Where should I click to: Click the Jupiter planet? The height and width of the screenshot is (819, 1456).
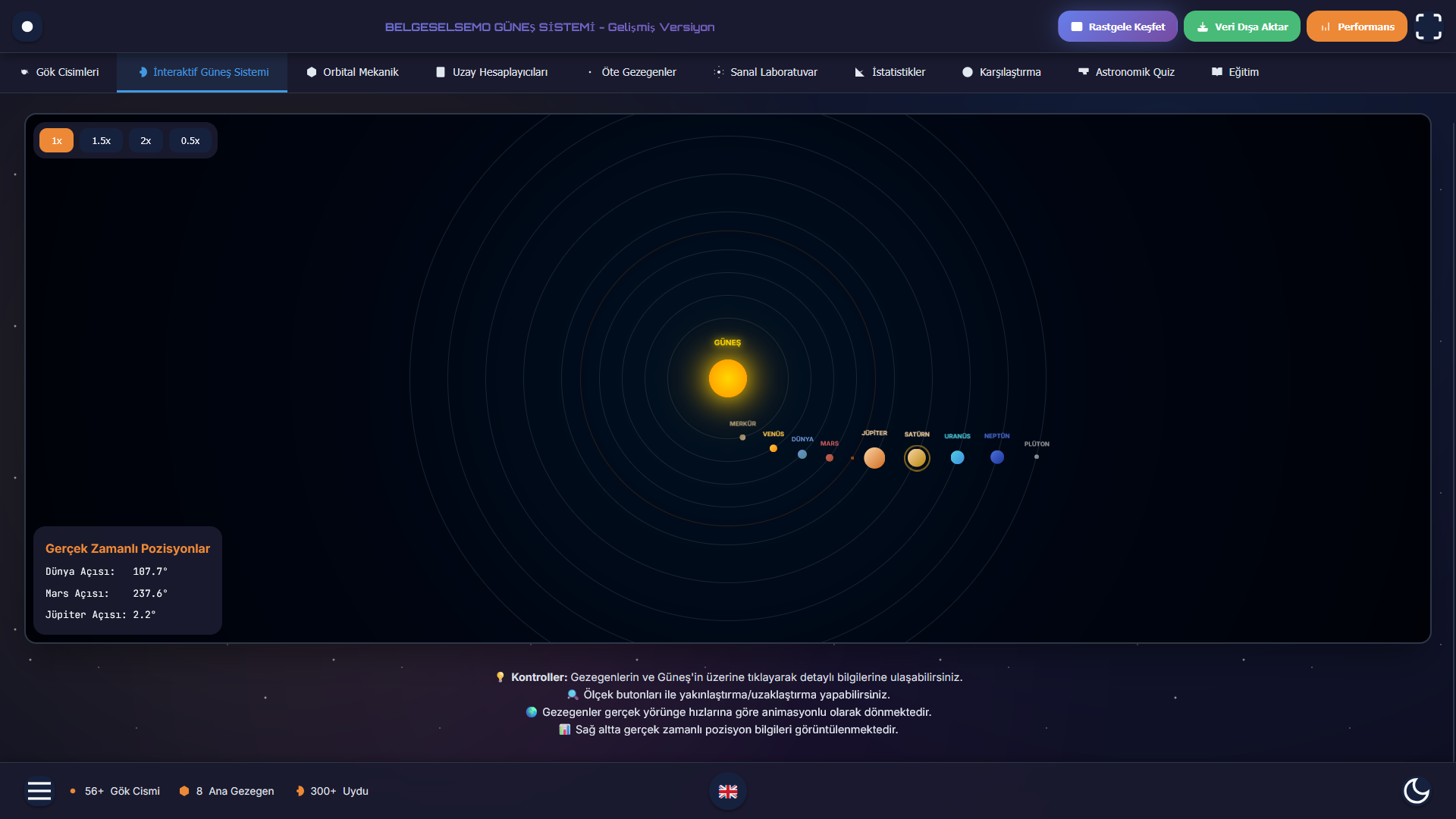pos(874,458)
